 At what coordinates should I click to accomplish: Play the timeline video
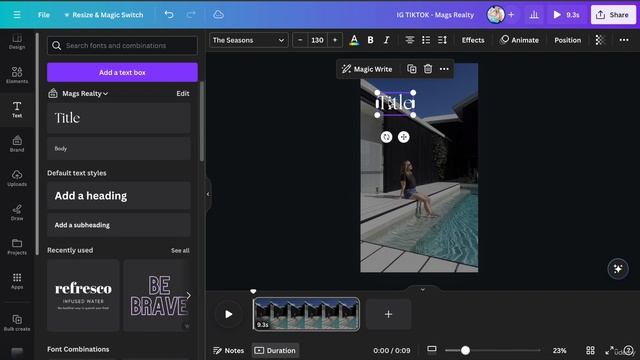coord(228,314)
